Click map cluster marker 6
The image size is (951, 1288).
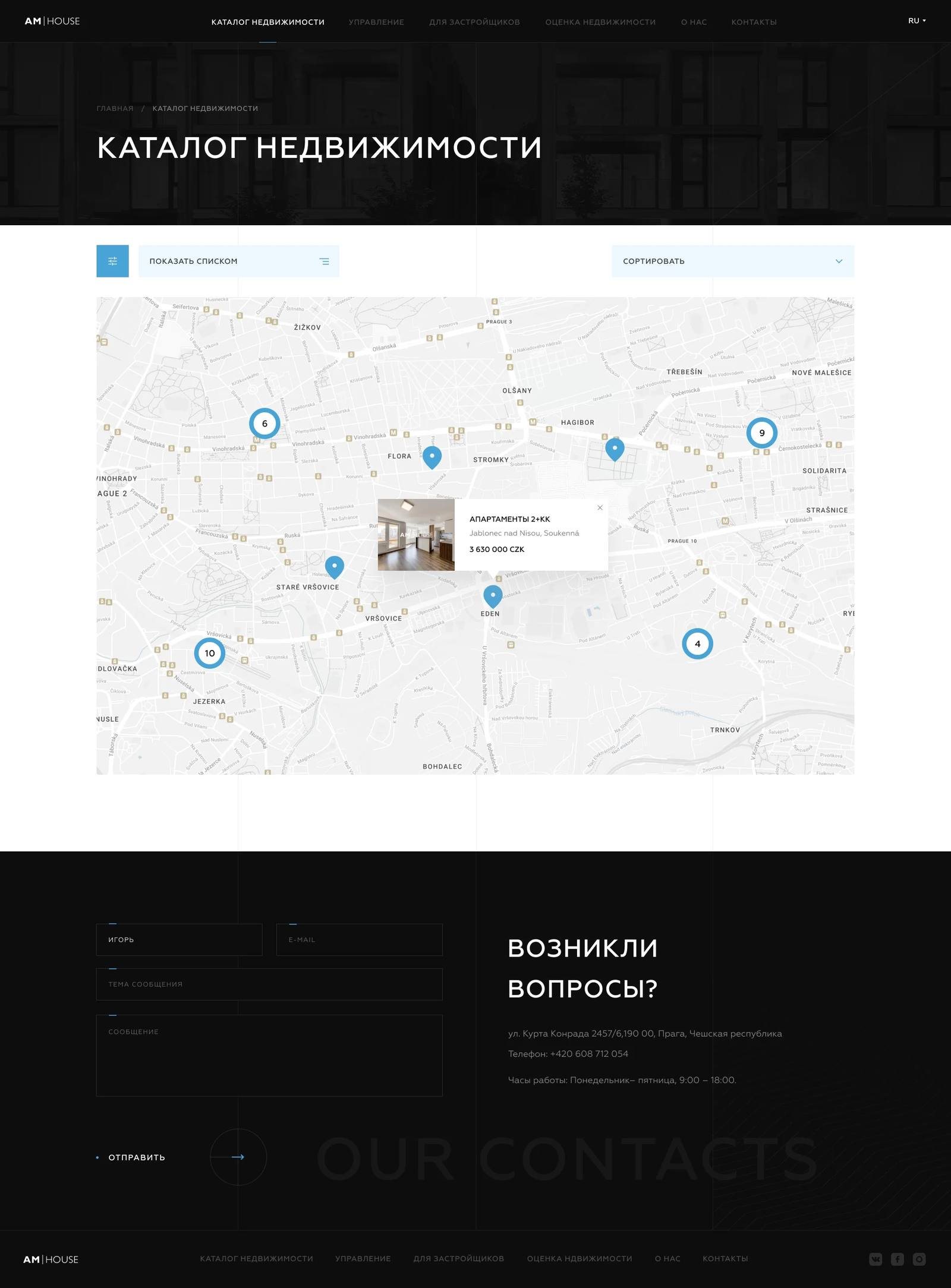[x=264, y=424]
